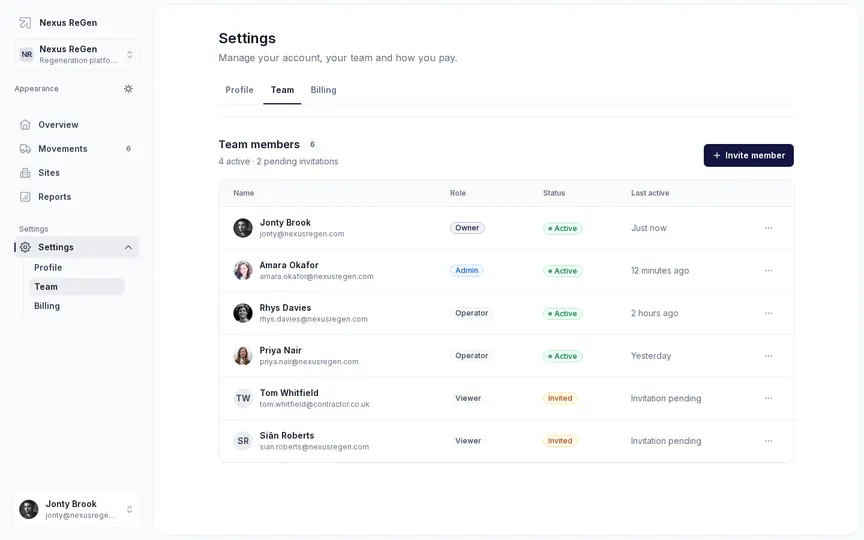This screenshot has height=540, width=864.
Task: Open row actions for Siân Roberts
Action: 768,441
